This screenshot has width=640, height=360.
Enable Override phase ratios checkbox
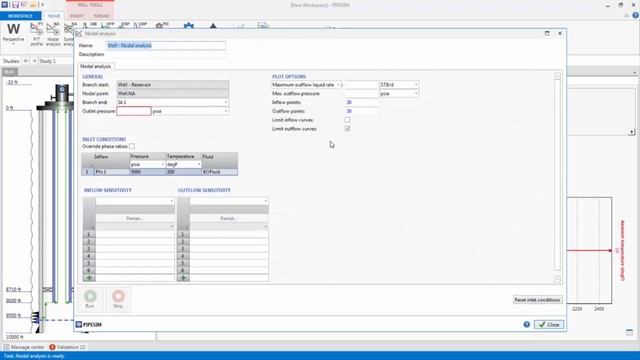coord(132,146)
